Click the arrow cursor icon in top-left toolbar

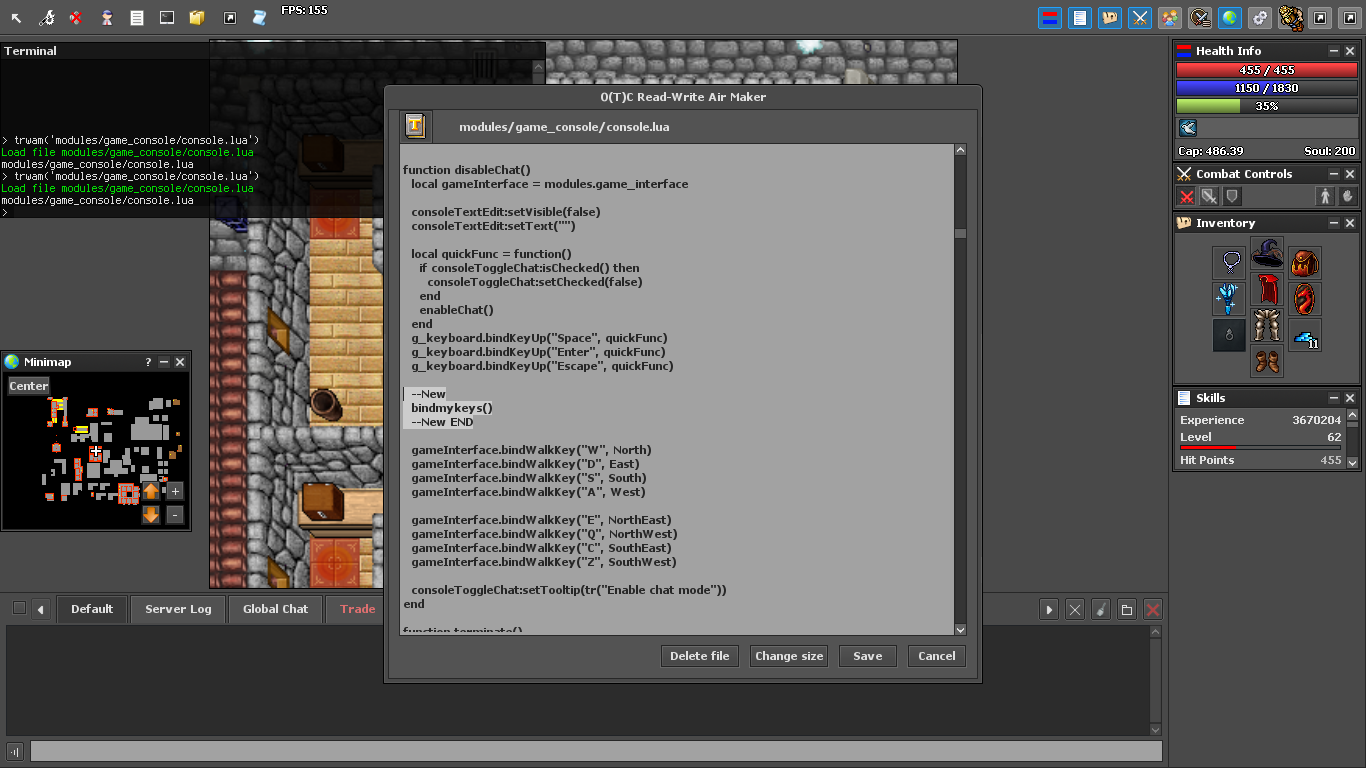point(17,18)
